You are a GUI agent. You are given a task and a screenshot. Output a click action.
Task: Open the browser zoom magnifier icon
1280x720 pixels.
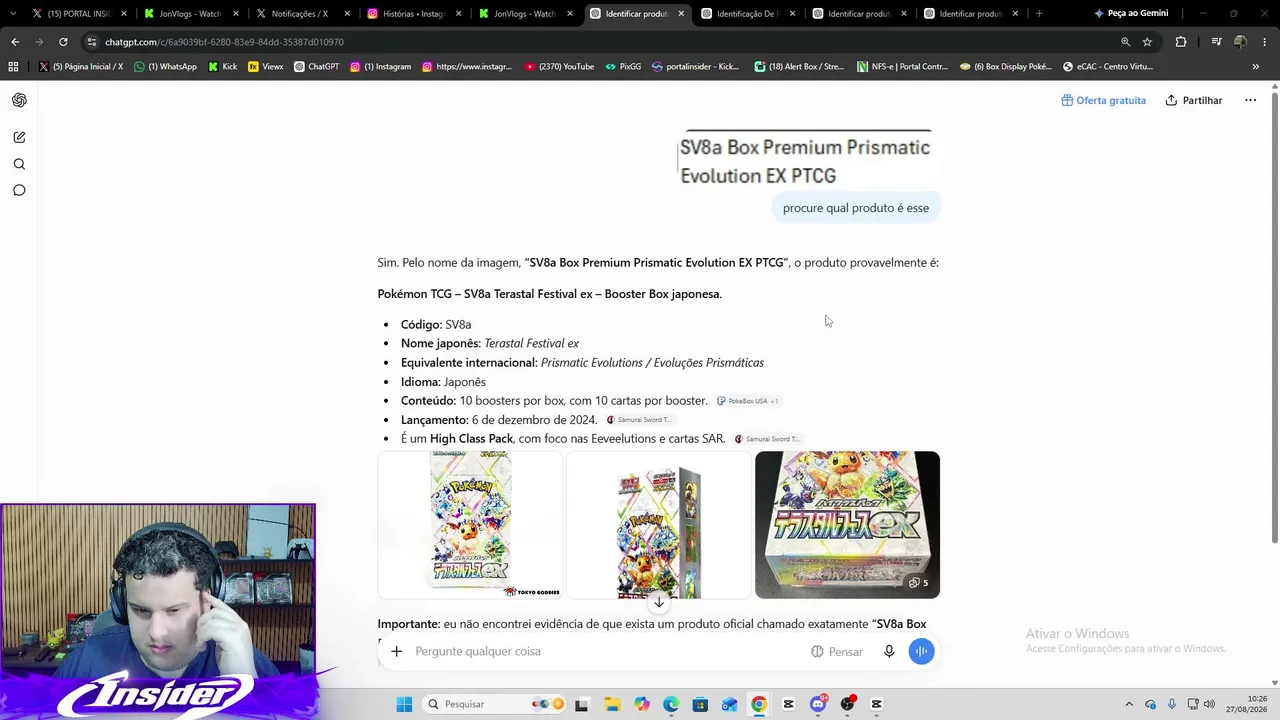tap(1125, 42)
